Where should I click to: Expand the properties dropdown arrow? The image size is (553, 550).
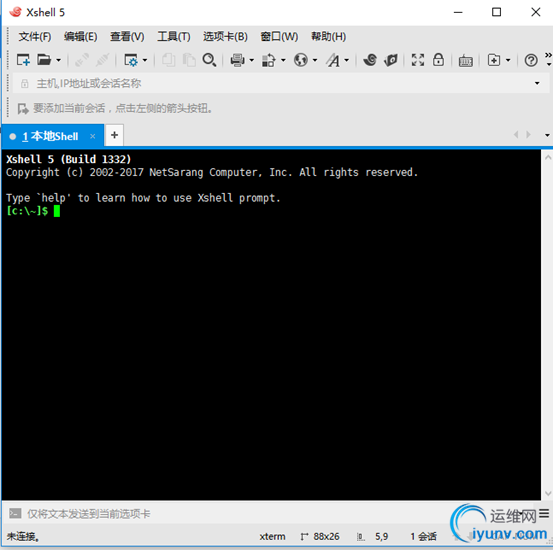point(145,60)
